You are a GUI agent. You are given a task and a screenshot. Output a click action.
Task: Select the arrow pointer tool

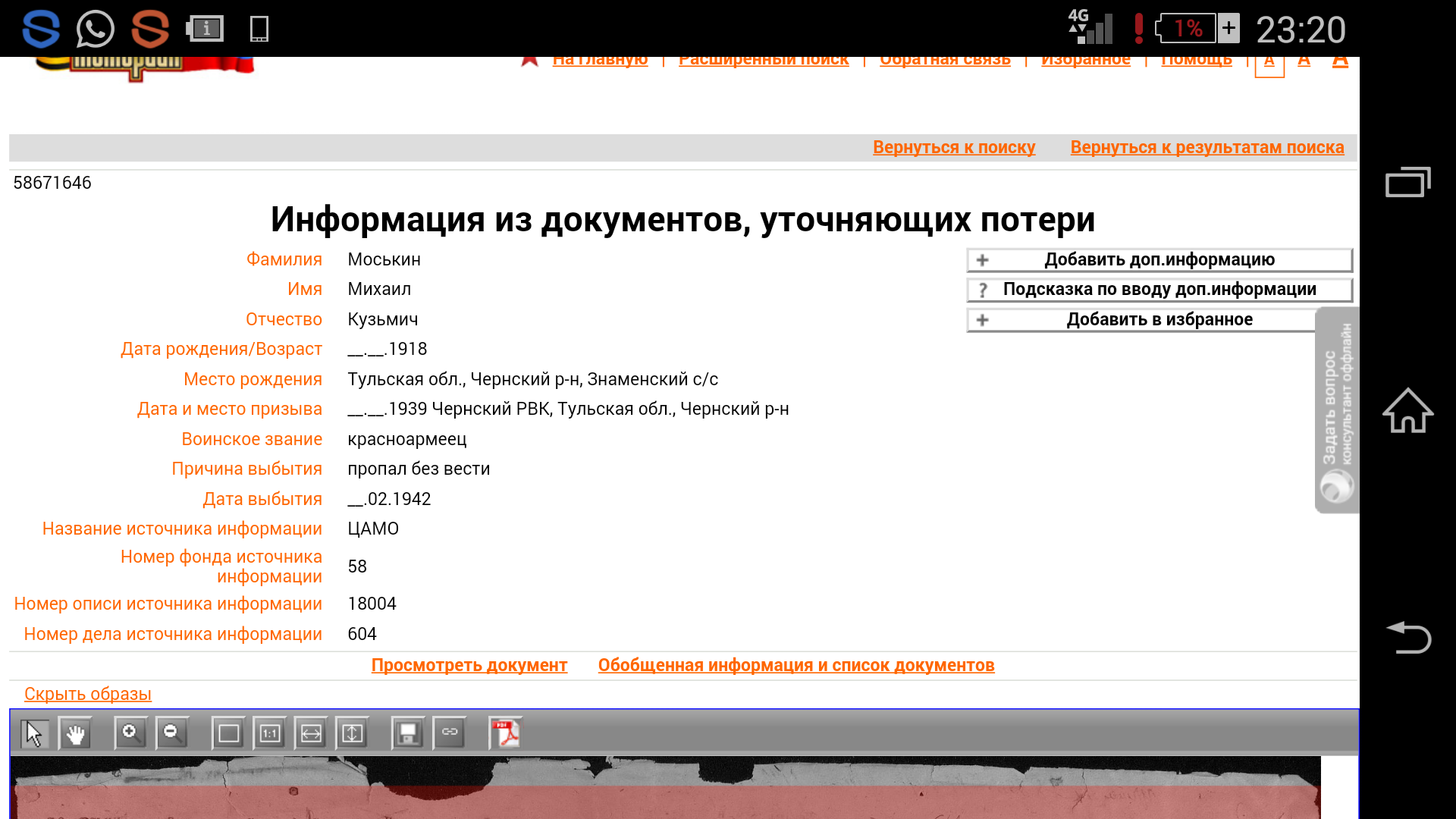34,733
